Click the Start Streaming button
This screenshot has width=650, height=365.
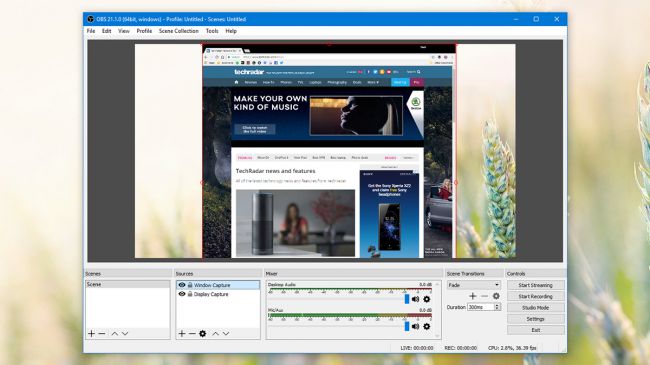[x=536, y=285]
